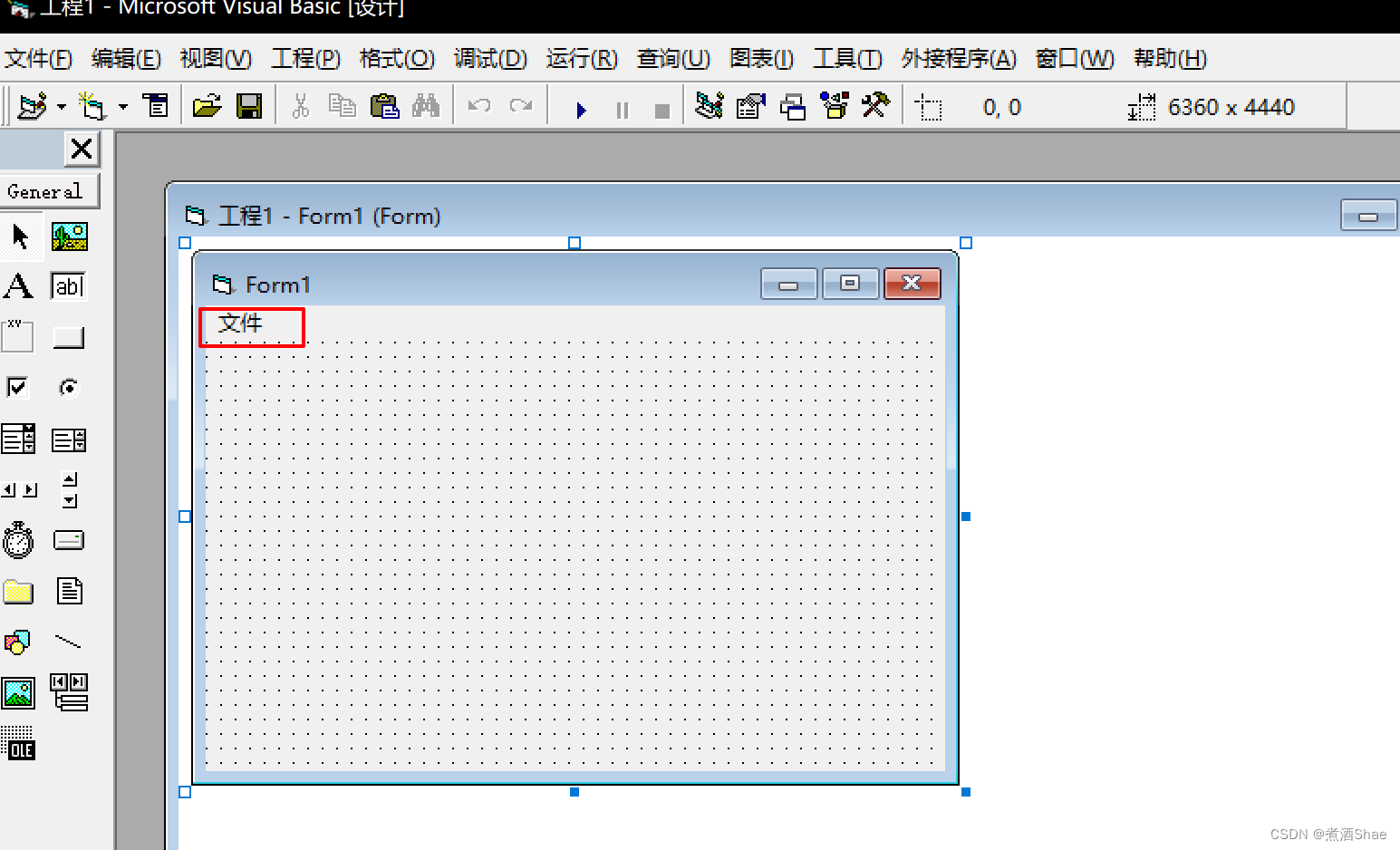Screen dimensions: 1400x850
Task: Open the Project Explorer toolbar icon
Action: click(710, 106)
